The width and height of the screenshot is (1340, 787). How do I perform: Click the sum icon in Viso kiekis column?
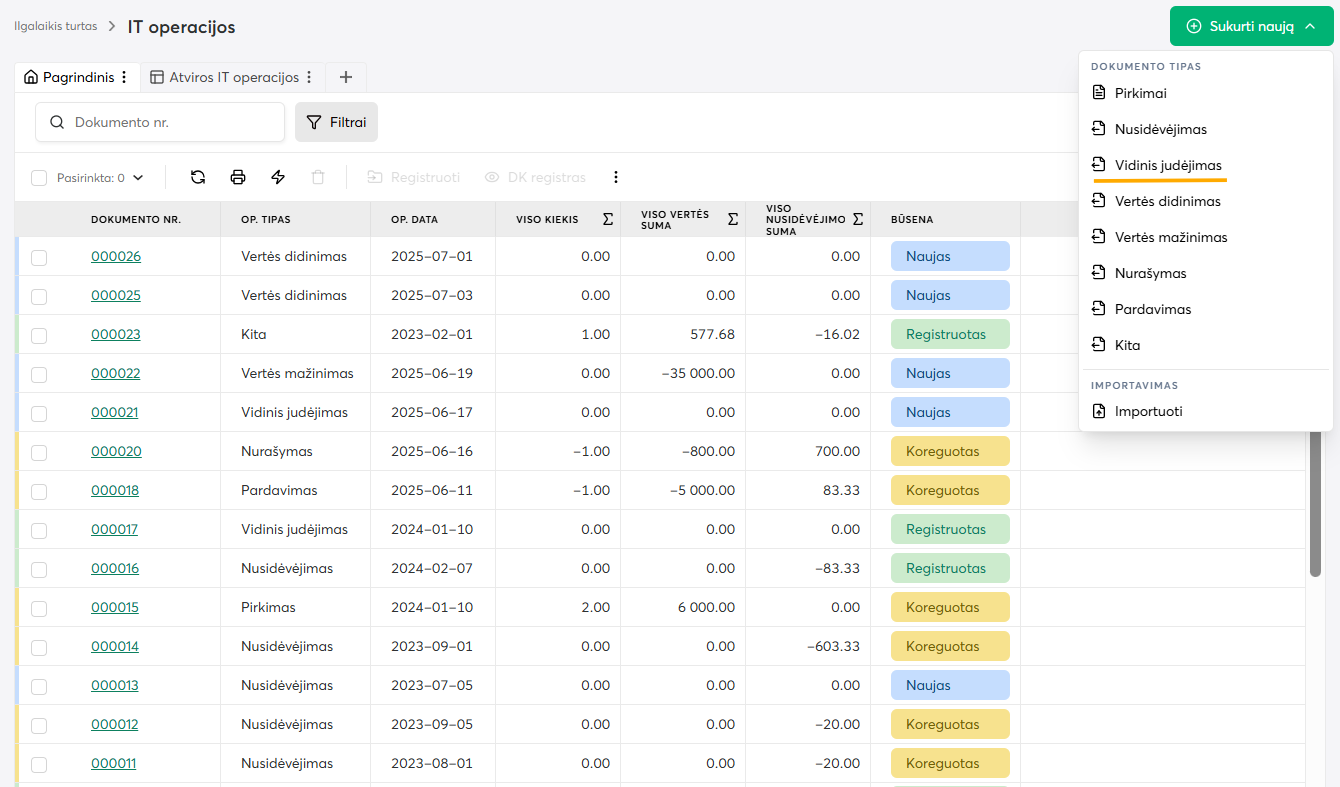click(608, 219)
